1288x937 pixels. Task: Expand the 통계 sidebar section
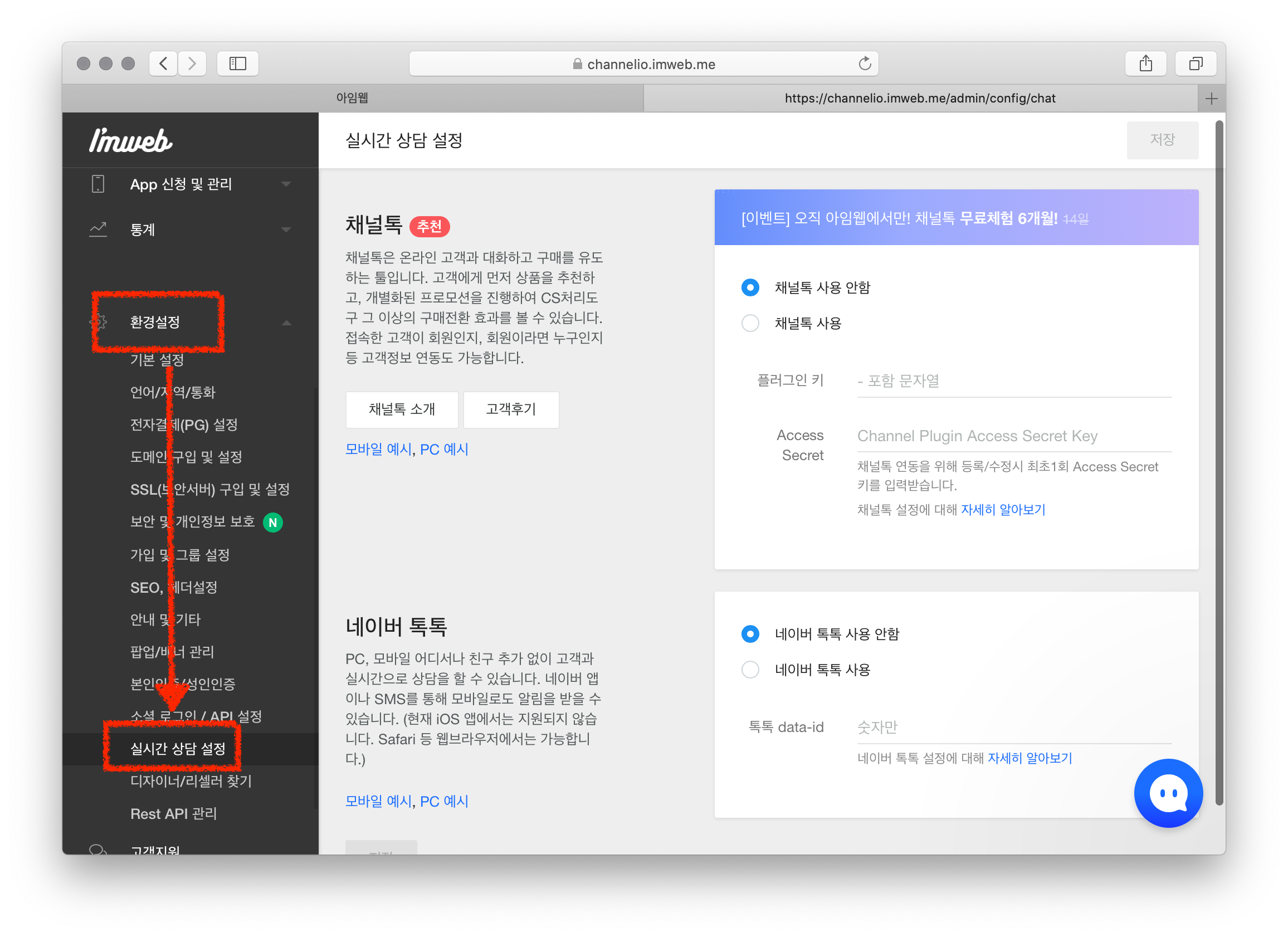286,230
